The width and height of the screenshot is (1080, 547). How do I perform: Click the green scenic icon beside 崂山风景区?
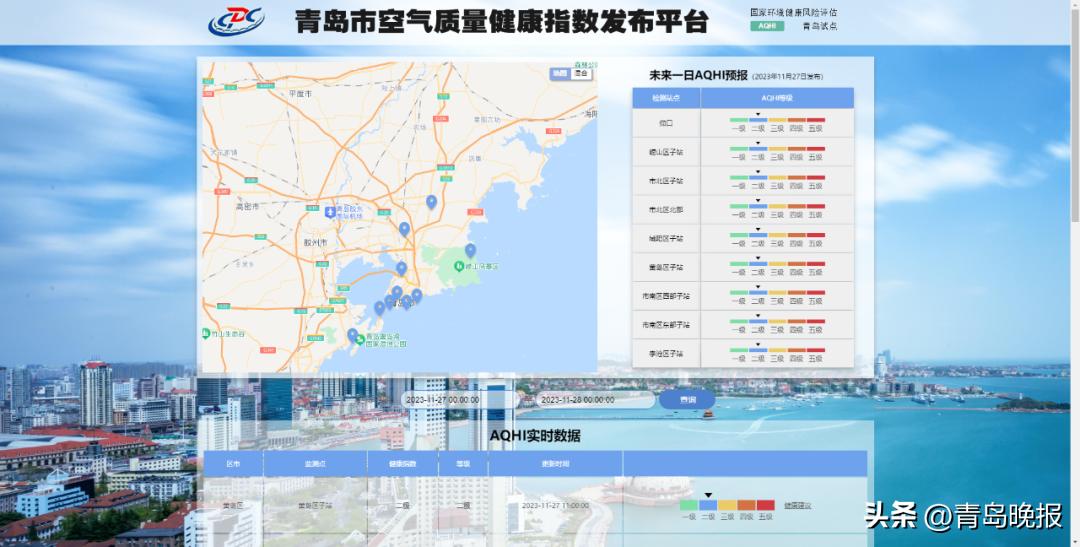(459, 266)
